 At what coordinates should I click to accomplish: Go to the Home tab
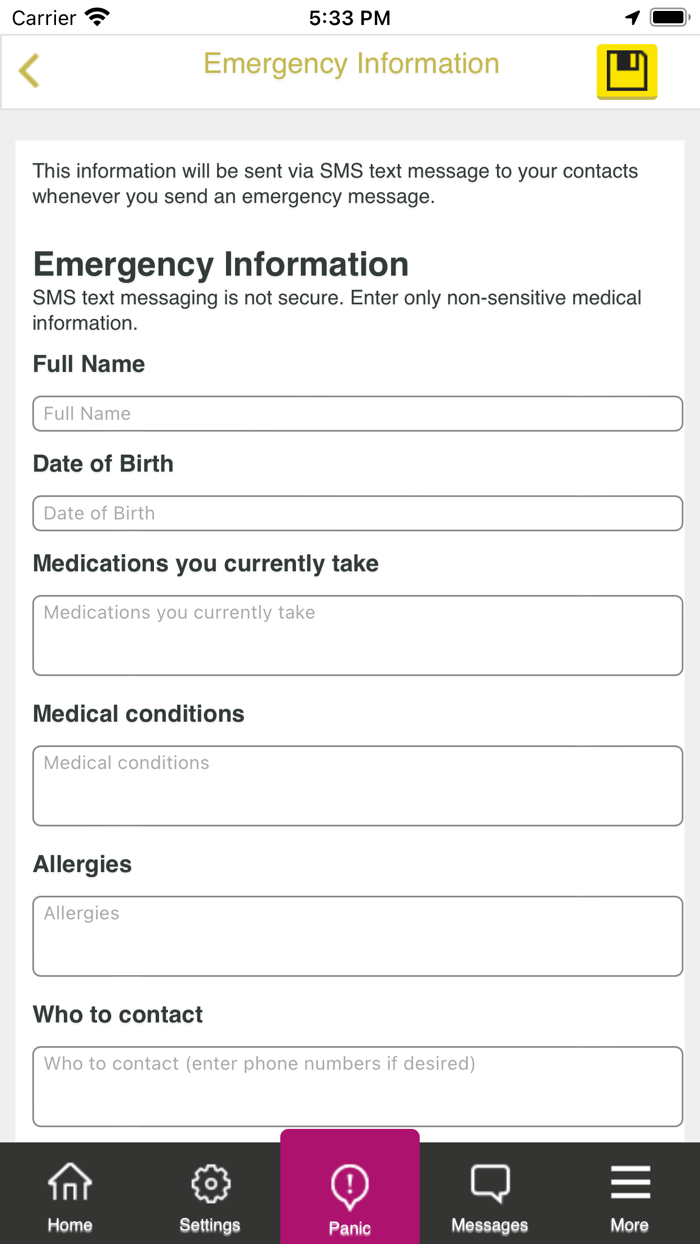pos(70,1197)
